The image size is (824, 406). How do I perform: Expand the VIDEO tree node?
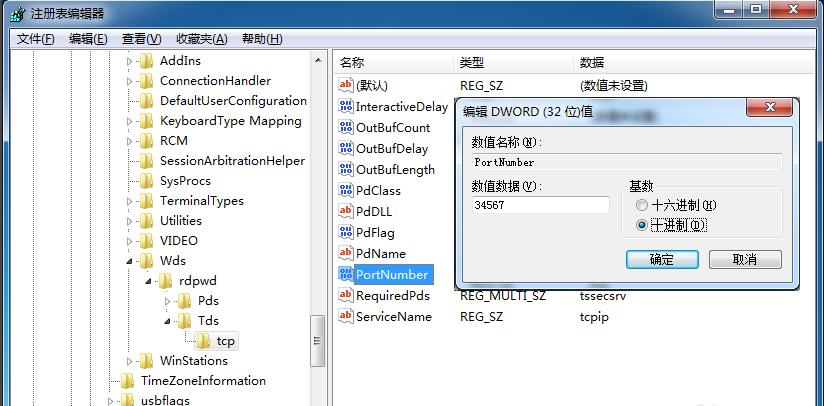tap(130, 241)
